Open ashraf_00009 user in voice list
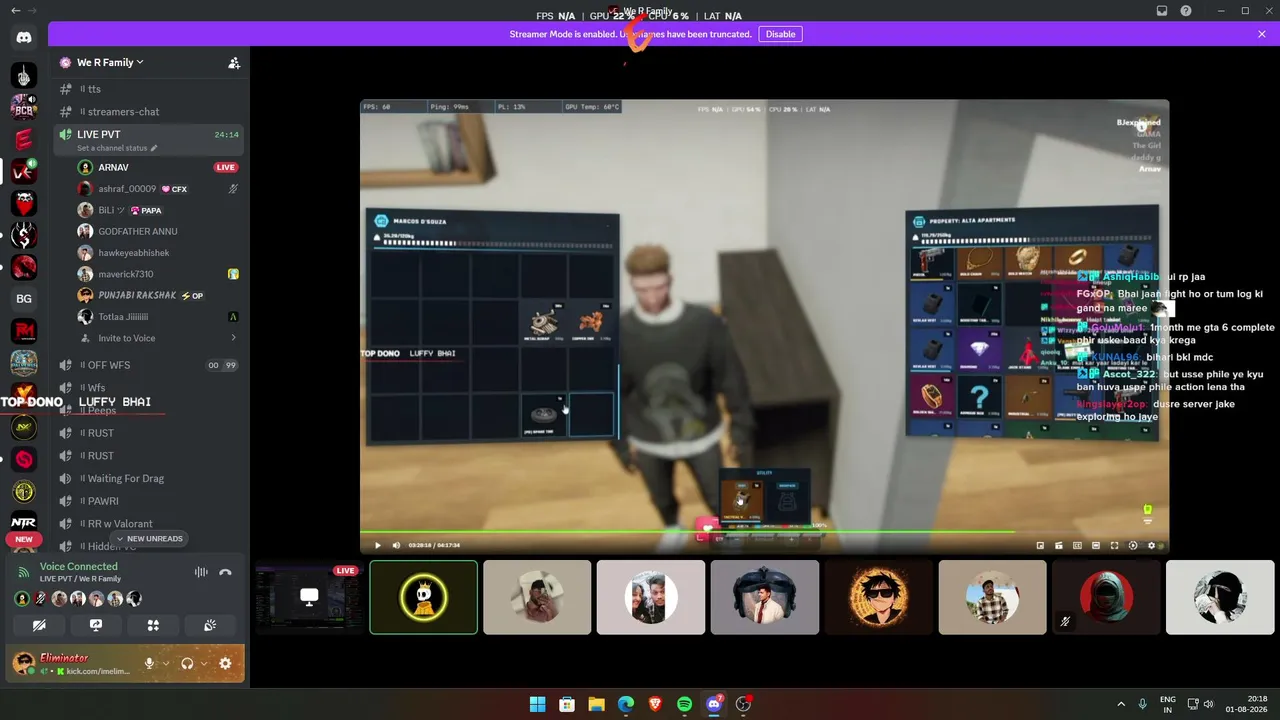The height and width of the screenshot is (720, 1280). tap(158, 189)
